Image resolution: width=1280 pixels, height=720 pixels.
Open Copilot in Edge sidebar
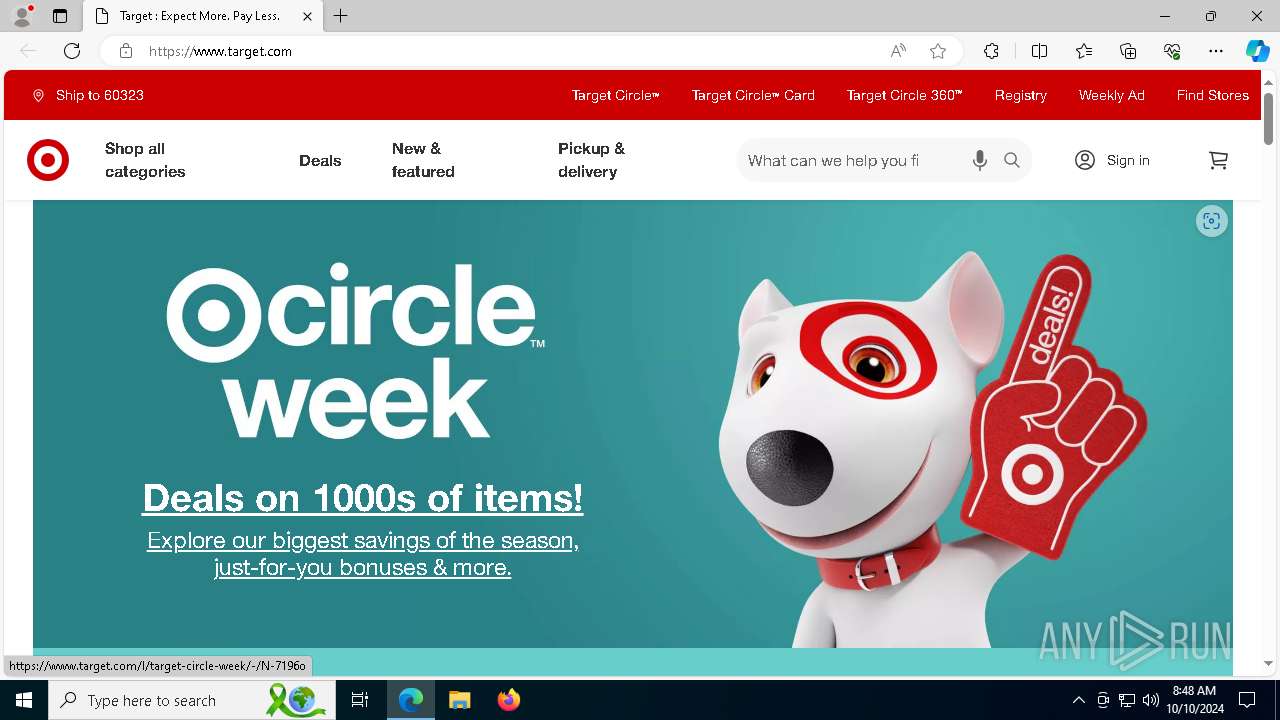[x=1257, y=51]
